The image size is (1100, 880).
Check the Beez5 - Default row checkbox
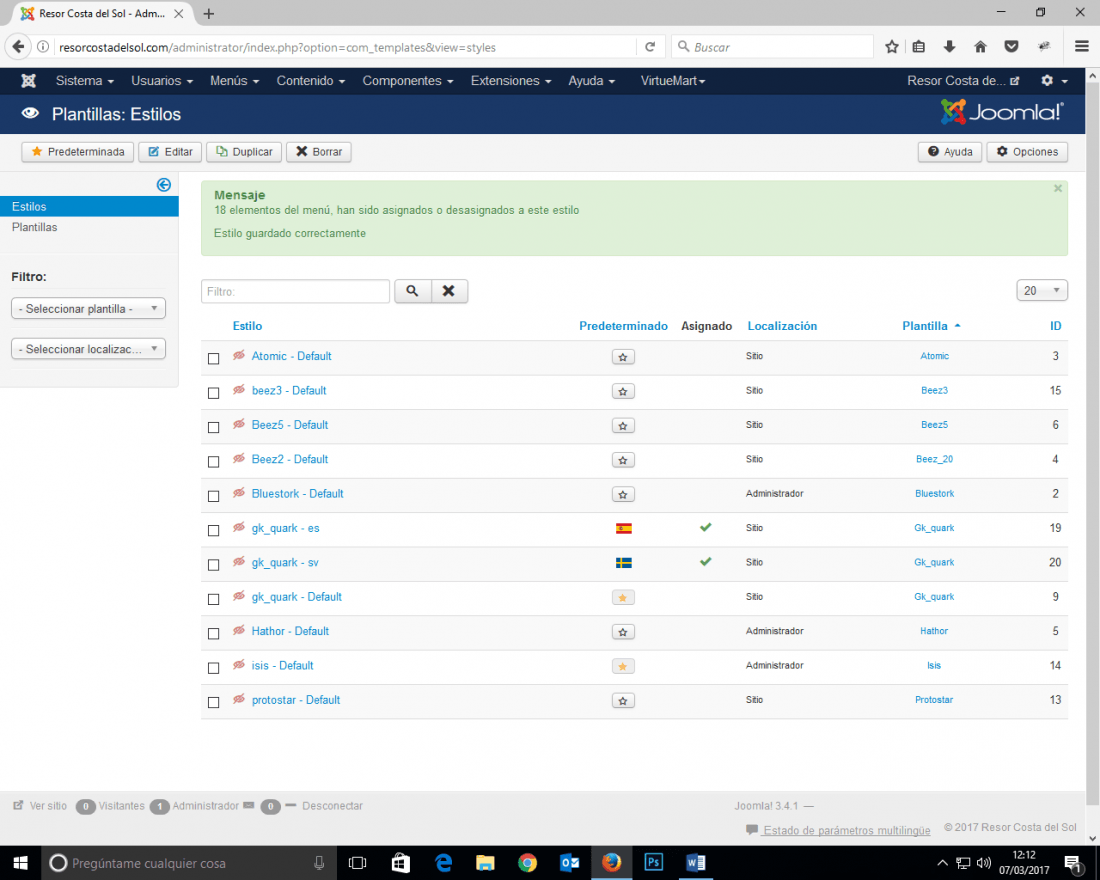(214, 427)
